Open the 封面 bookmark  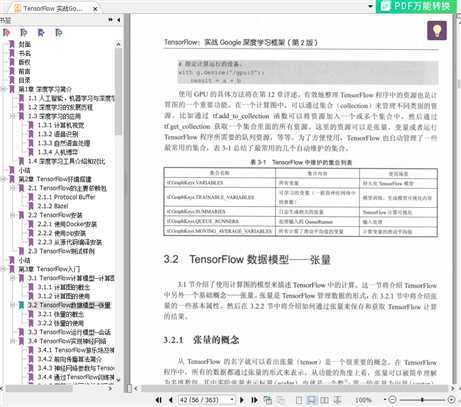pos(25,44)
